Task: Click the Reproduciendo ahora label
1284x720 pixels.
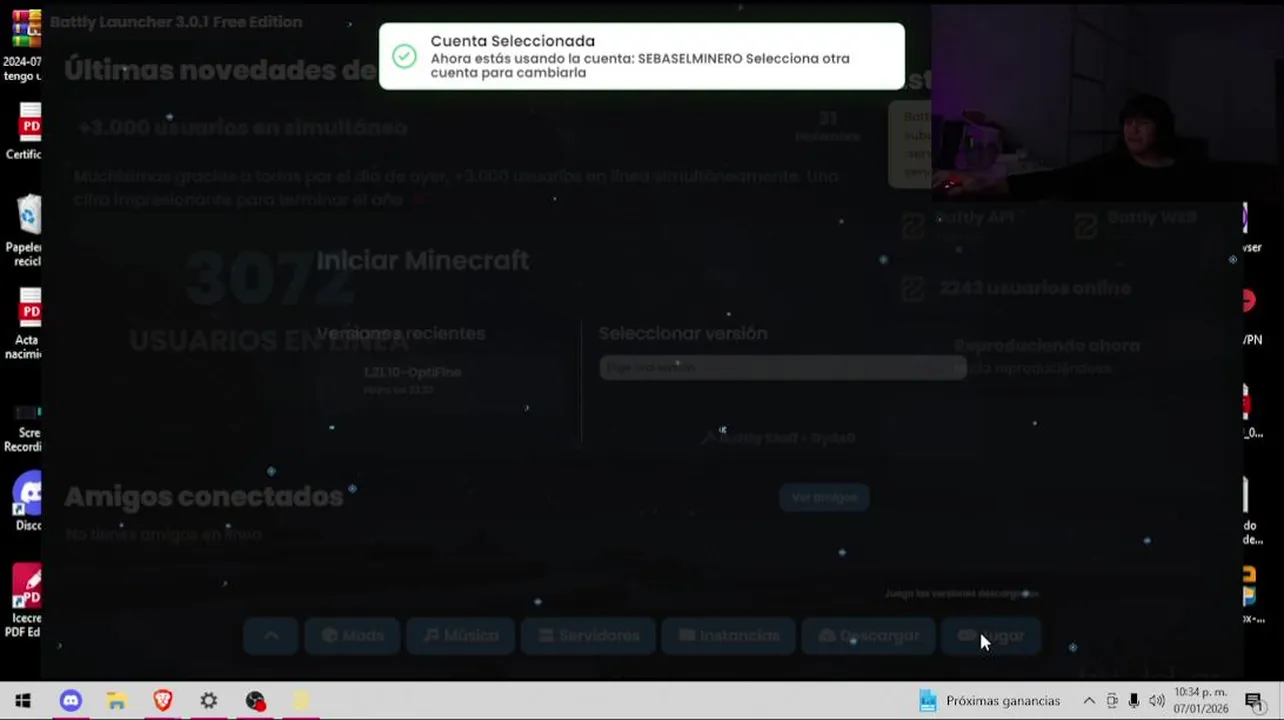Action: coord(1047,346)
